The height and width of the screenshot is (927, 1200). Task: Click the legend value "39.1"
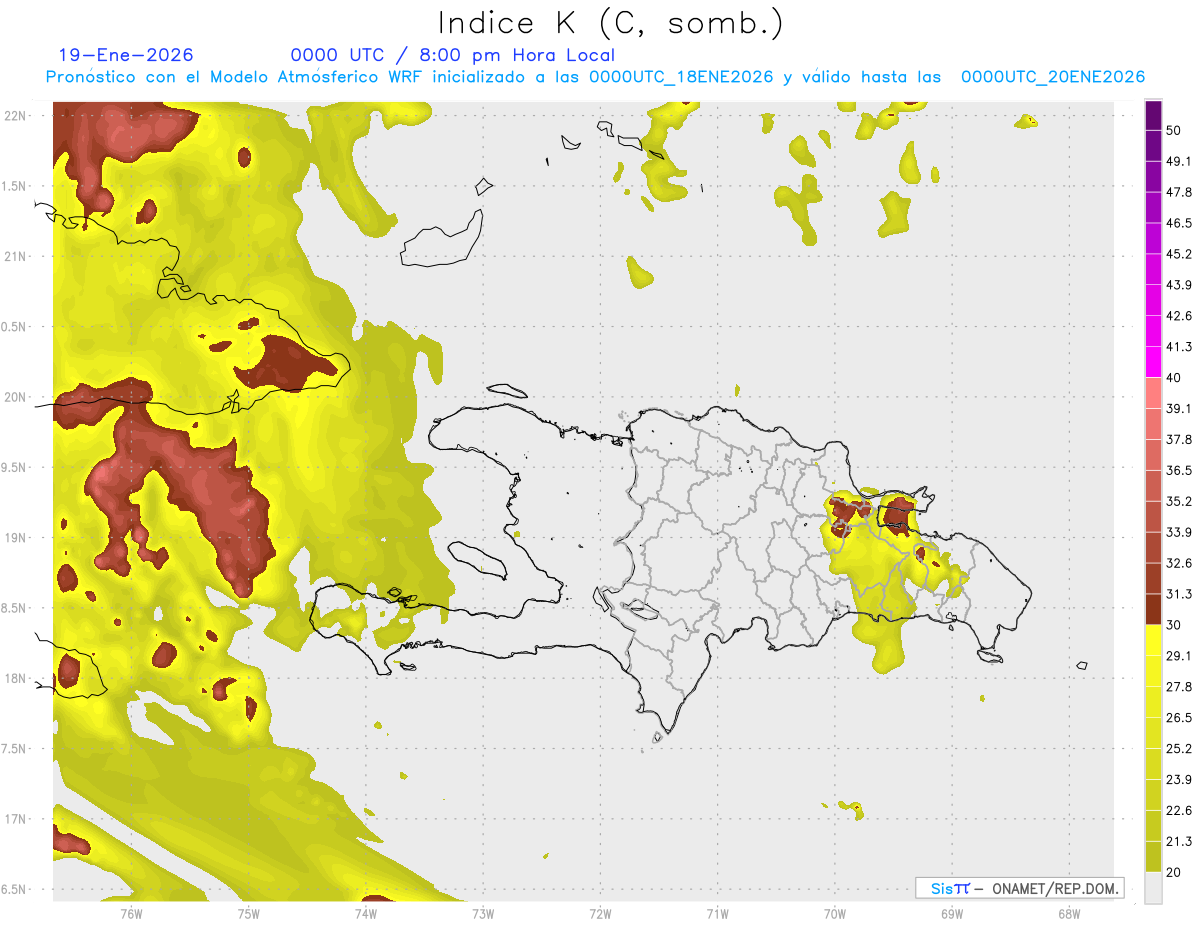tap(1179, 408)
